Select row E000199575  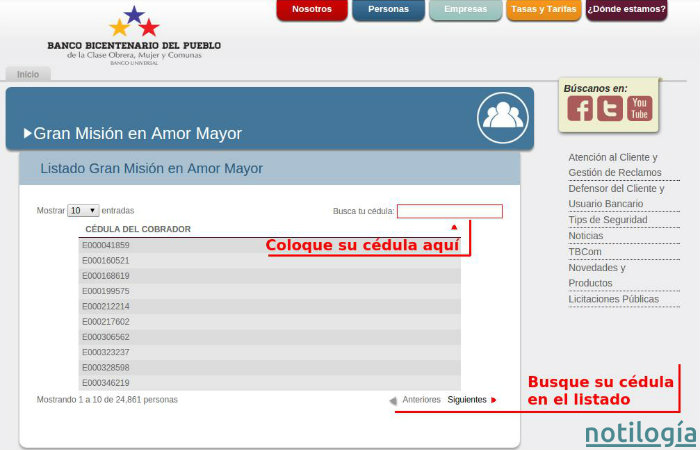click(270, 291)
